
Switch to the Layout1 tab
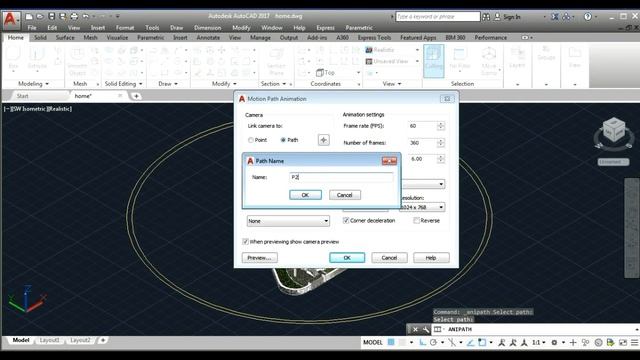click(x=49, y=340)
